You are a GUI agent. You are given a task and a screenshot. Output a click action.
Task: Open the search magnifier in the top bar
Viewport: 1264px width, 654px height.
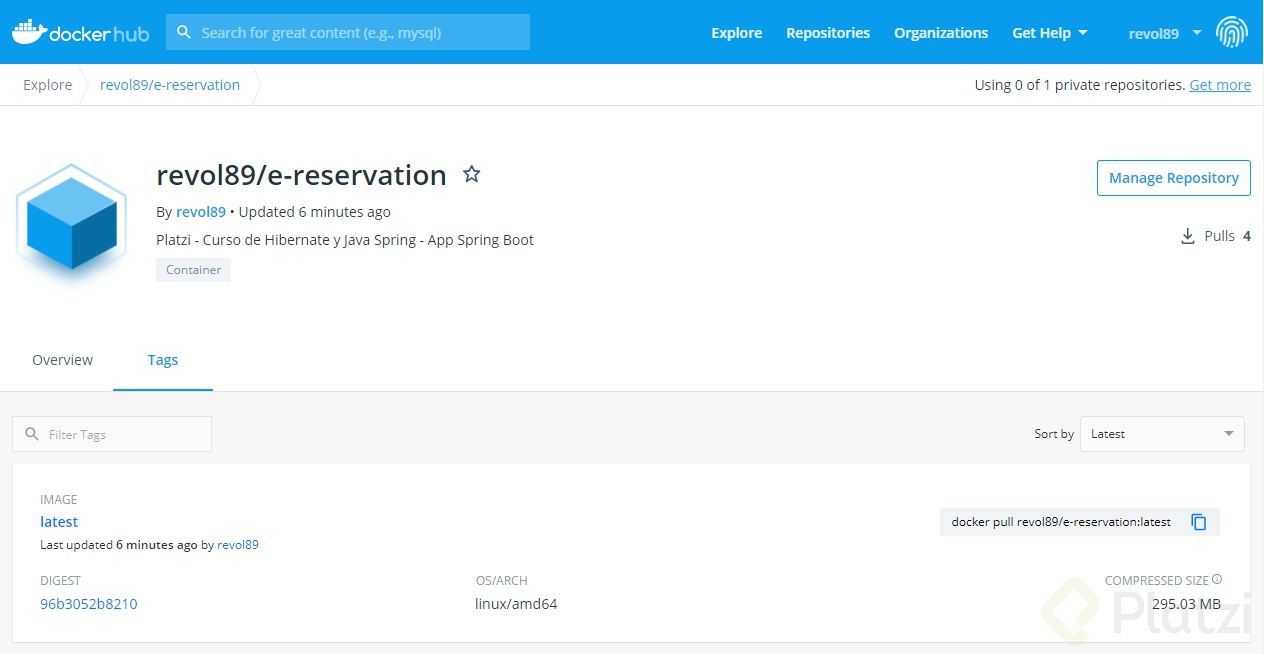184,32
